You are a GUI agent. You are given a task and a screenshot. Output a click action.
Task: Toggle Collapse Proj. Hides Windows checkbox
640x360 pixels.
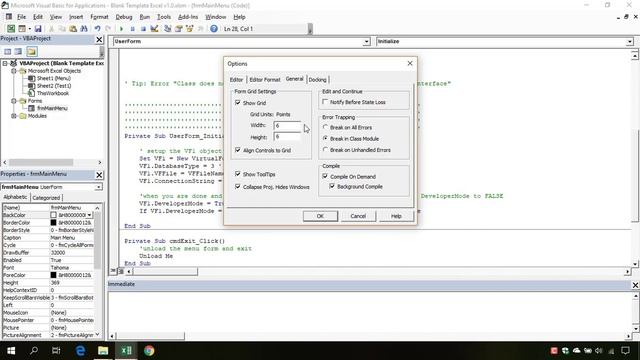point(238,187)
